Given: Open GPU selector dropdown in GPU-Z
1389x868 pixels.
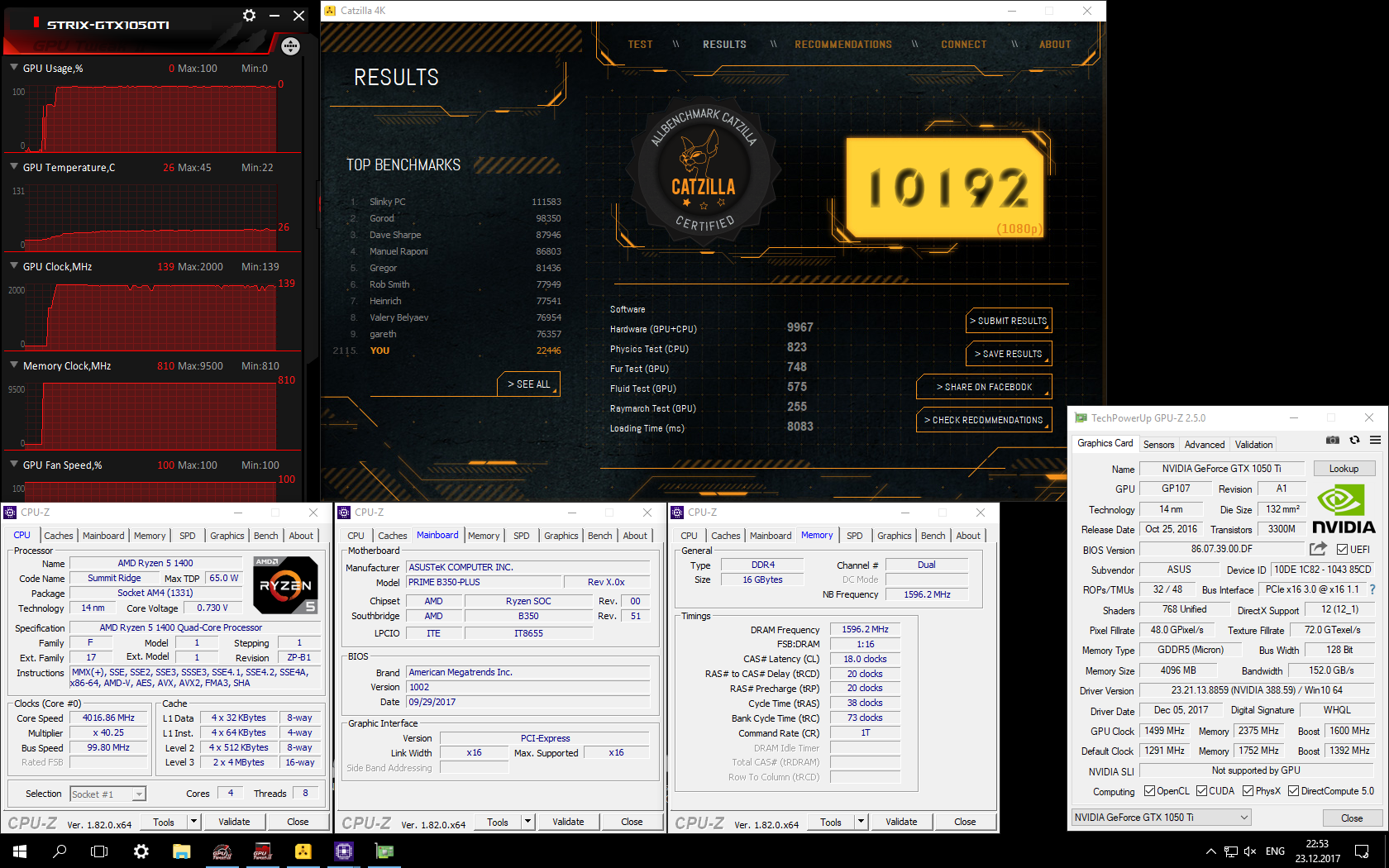Looking at the screenshot, I should [1161, 818].
